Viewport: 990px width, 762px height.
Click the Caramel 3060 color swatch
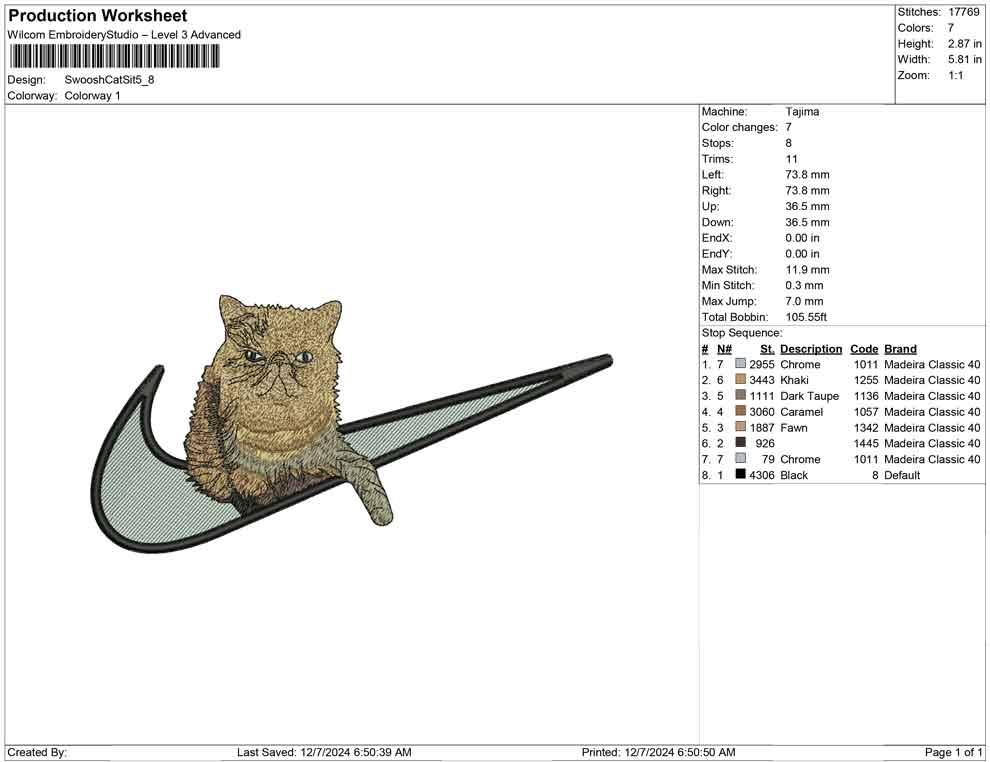[741, 411]
